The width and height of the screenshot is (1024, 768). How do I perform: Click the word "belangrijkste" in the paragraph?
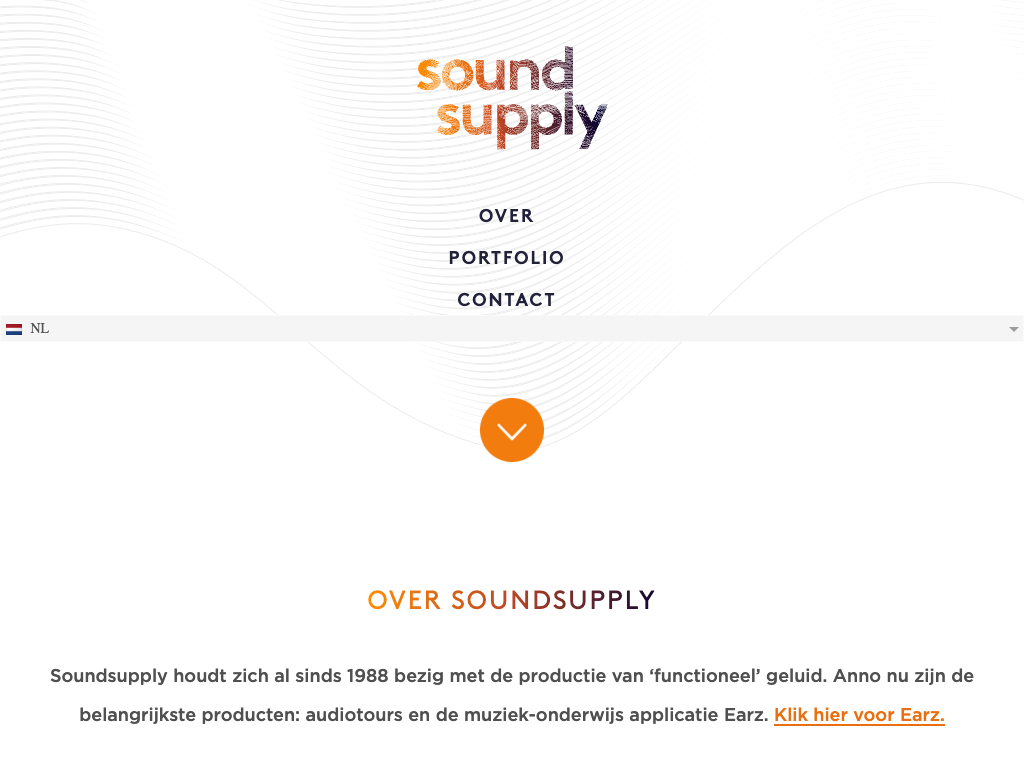138,715
